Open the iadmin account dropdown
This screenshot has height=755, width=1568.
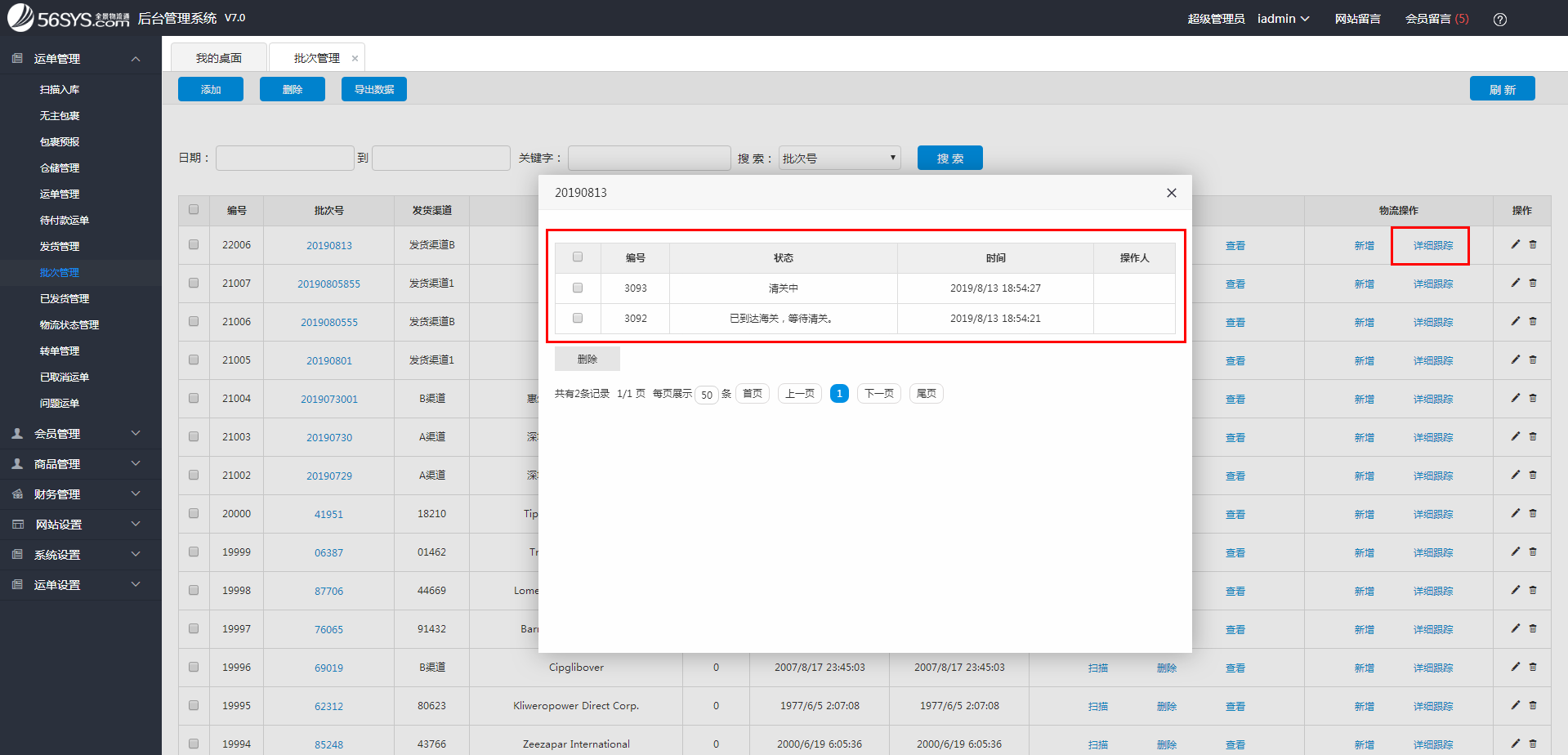tap(1282, 18)
